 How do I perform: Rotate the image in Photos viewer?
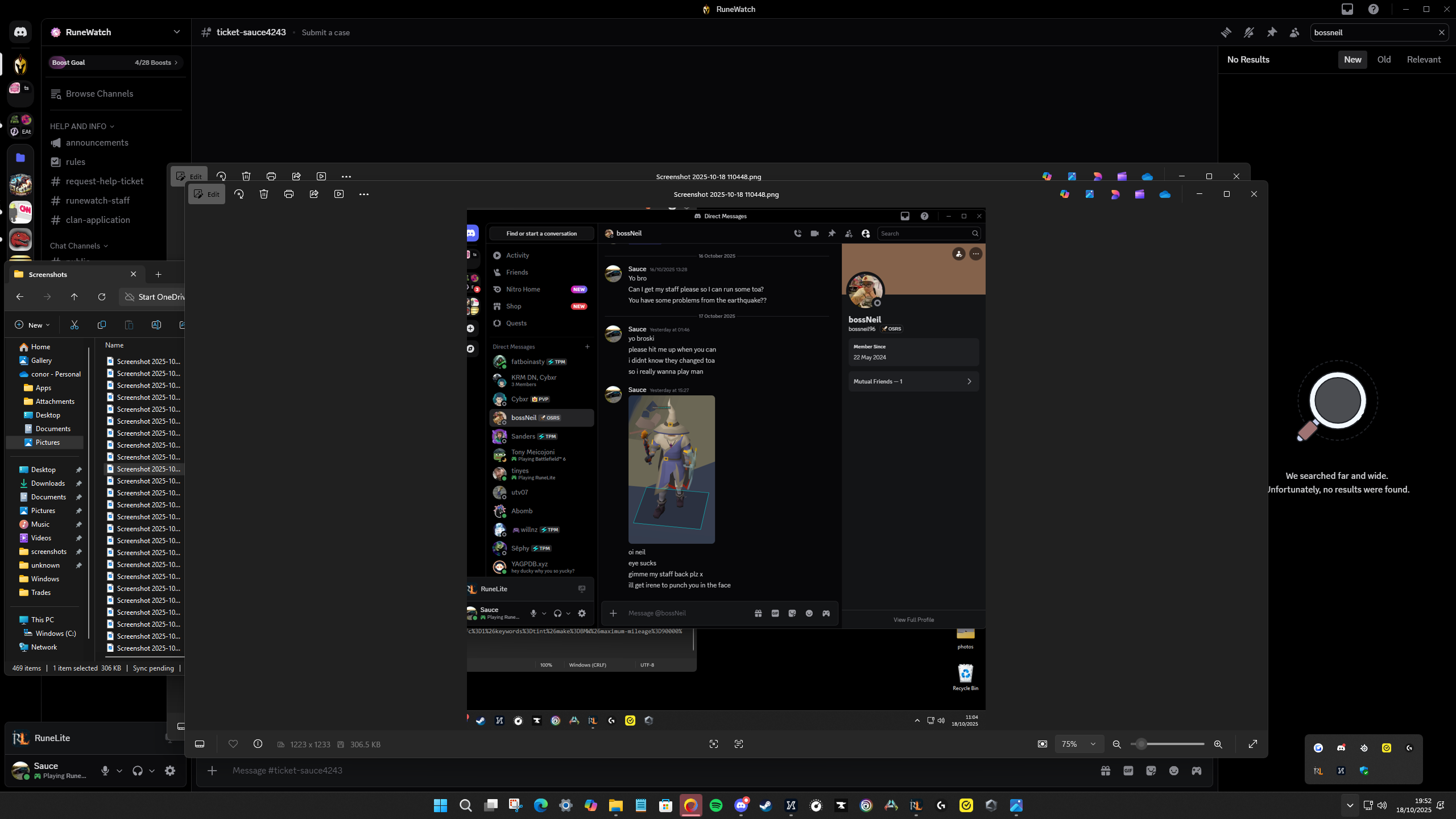[x=239, y=194]
